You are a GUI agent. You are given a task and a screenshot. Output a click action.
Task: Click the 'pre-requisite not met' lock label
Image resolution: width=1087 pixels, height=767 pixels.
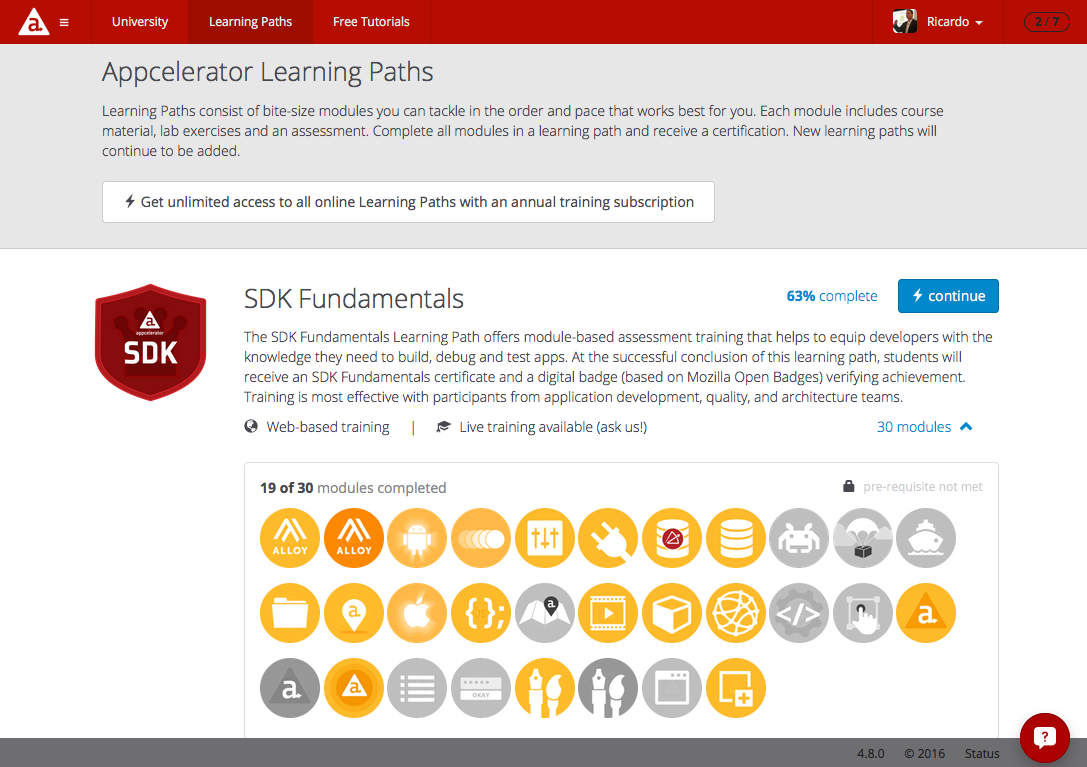[x=912, y=487]
